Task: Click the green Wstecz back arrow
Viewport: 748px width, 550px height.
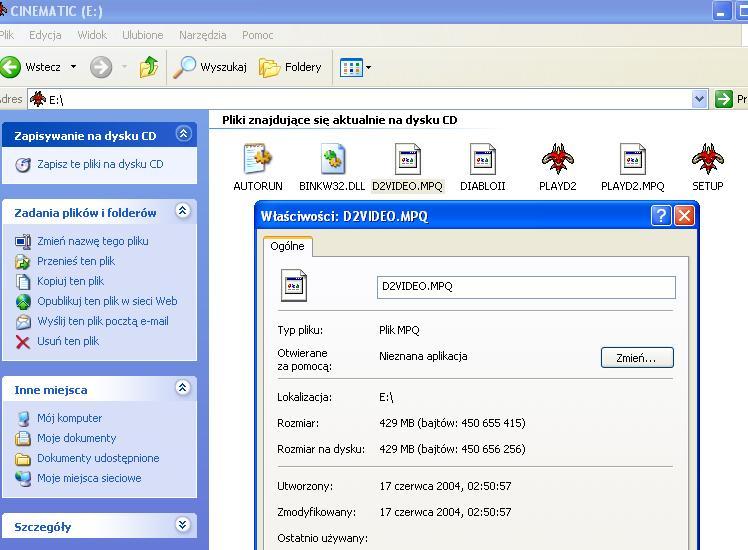Action: pyautogui.click(x=10, y=67)
